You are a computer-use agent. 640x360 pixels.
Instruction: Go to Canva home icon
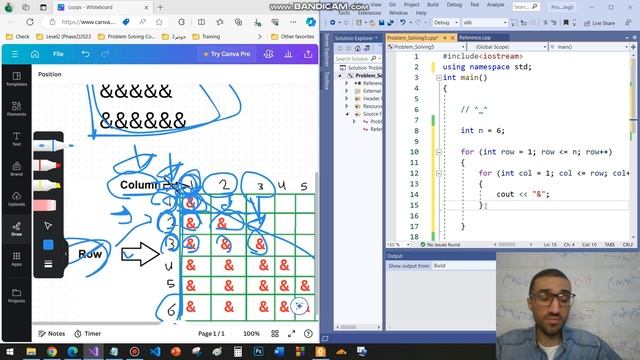35,54
